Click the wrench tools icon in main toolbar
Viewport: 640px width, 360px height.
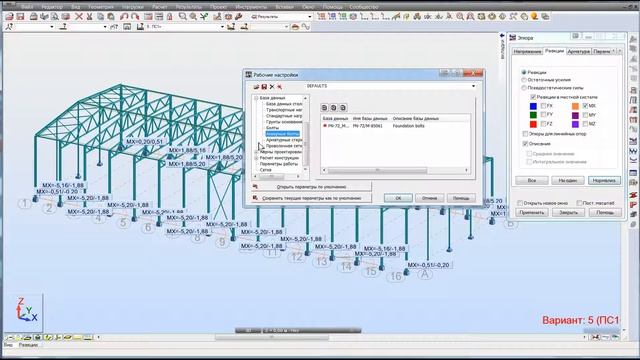[239, 17]
